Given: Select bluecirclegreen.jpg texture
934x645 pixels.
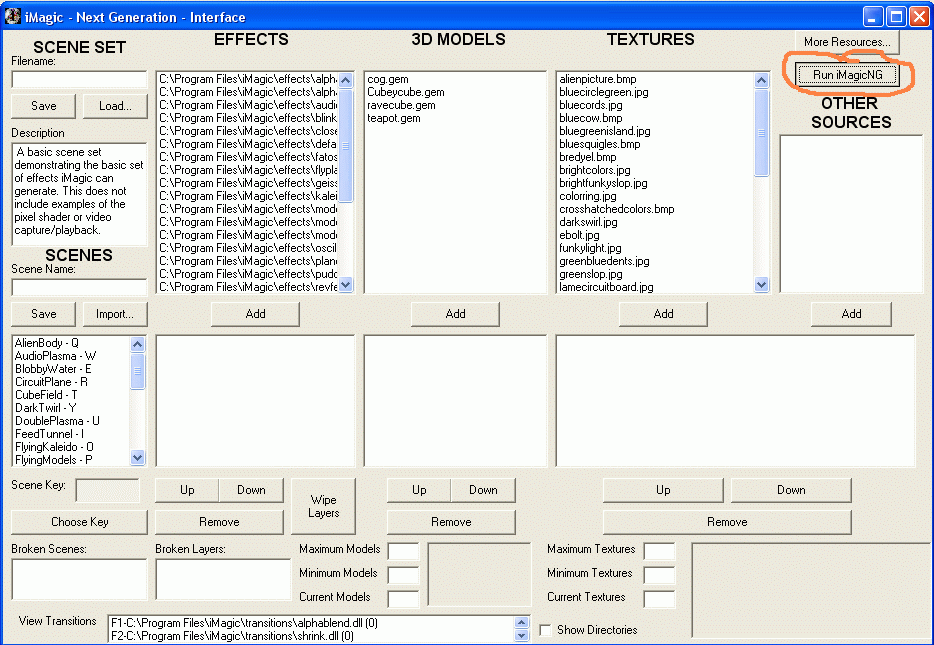Looking at the screenshot, I should point(603,92).
